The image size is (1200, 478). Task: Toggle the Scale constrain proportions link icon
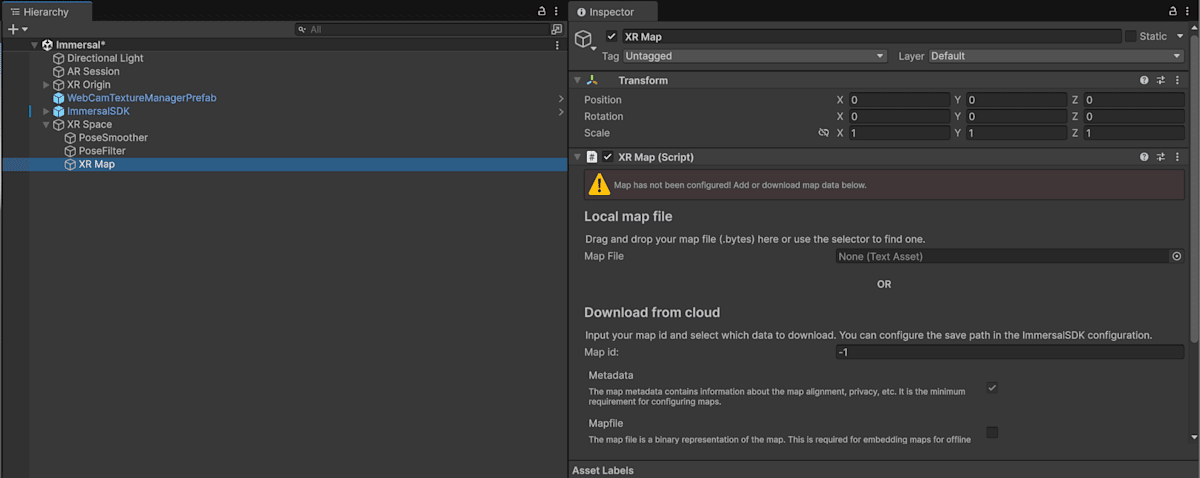[x=823, y=133]
